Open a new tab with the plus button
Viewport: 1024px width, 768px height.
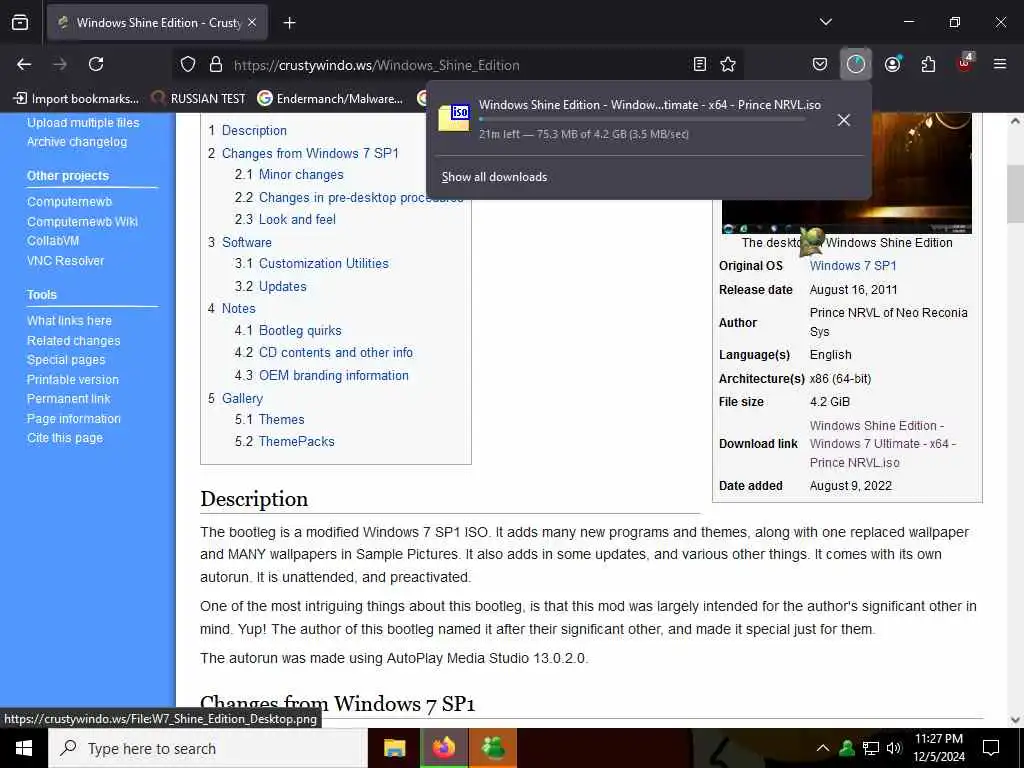coord(289,23)
